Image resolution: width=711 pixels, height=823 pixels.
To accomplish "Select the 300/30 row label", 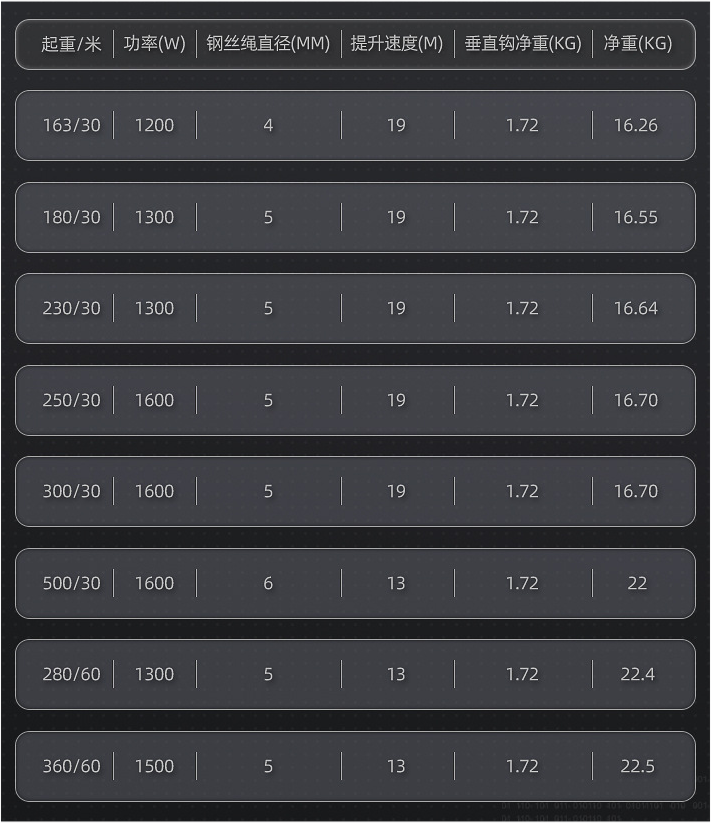I will click(71, 491).
